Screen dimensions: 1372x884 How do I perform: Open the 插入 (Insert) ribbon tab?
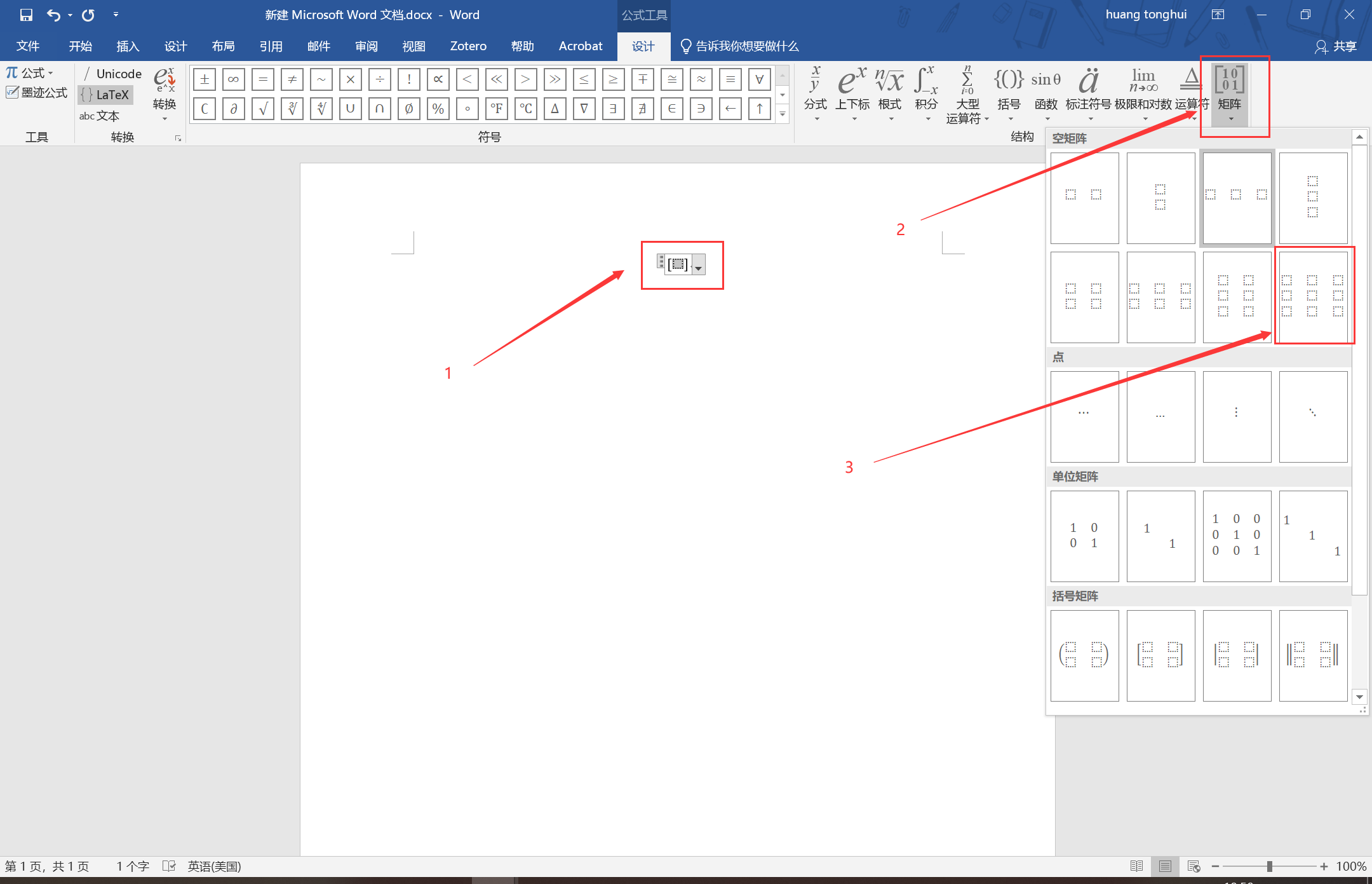pyautogui.click(x=128, y=46)
